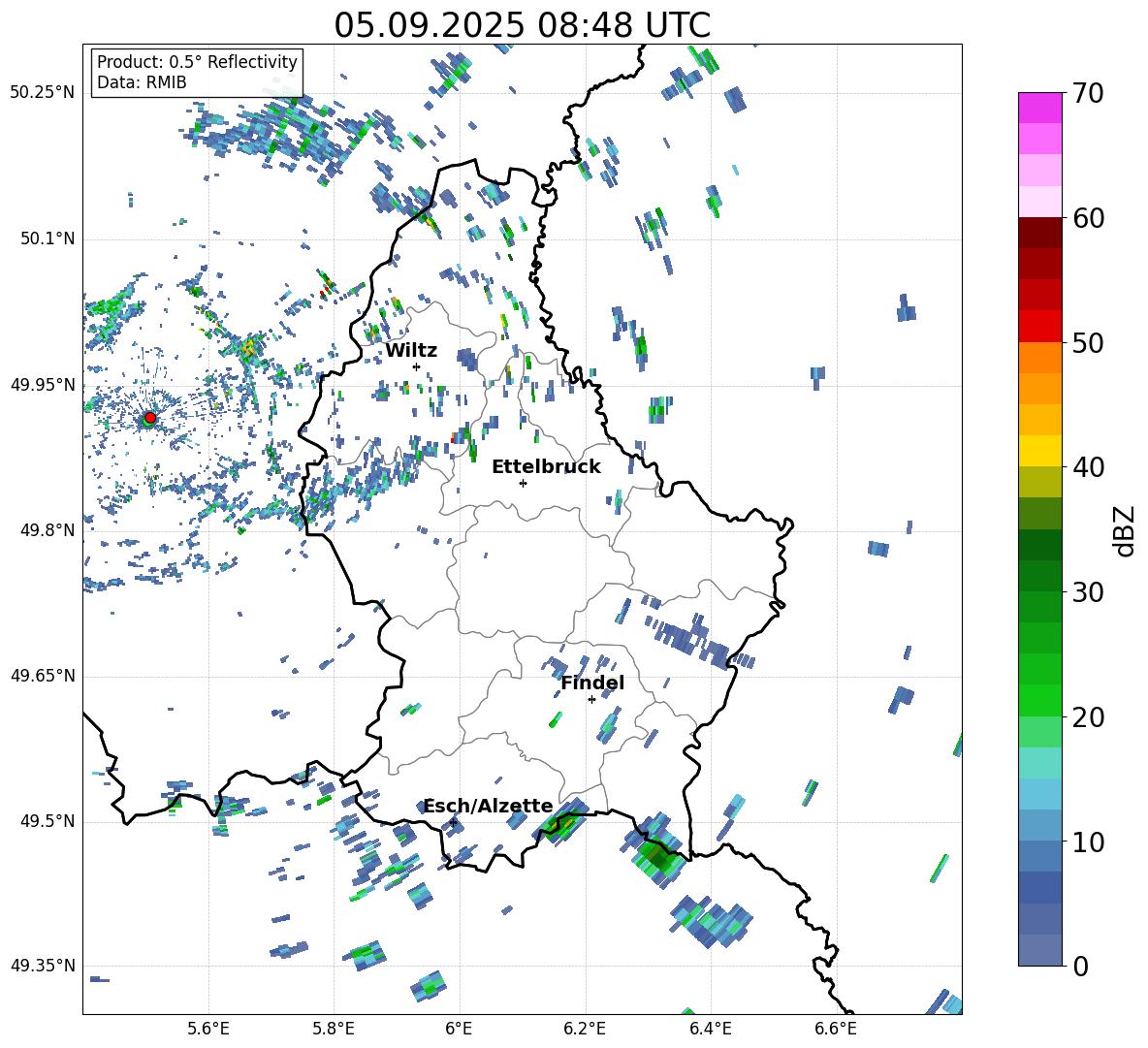Click the 70 colorbar tick label
The width and height of the screenshot is (1148, 1048).
click(1087, 93)
